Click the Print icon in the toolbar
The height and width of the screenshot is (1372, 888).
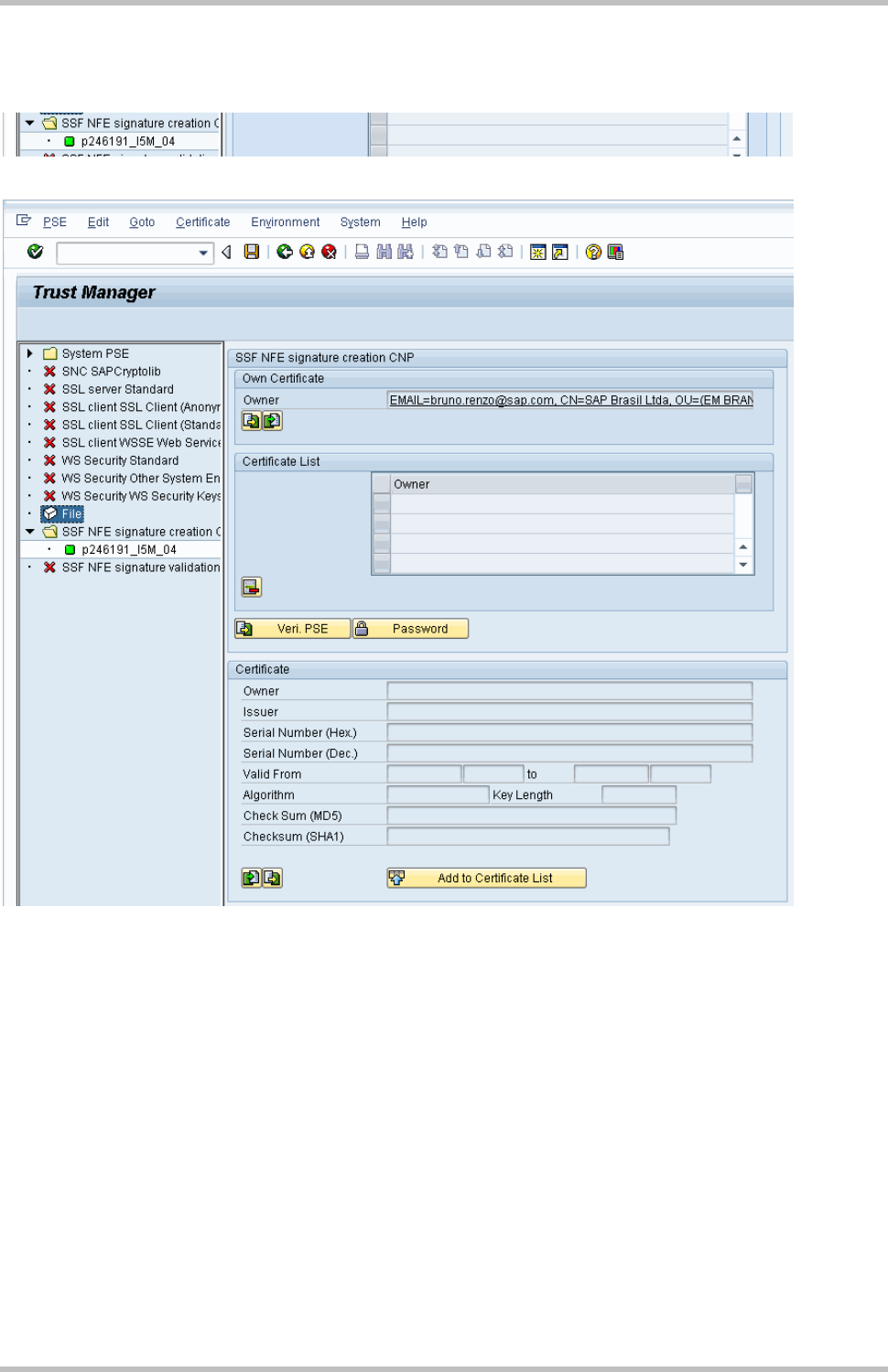[363, 252]
